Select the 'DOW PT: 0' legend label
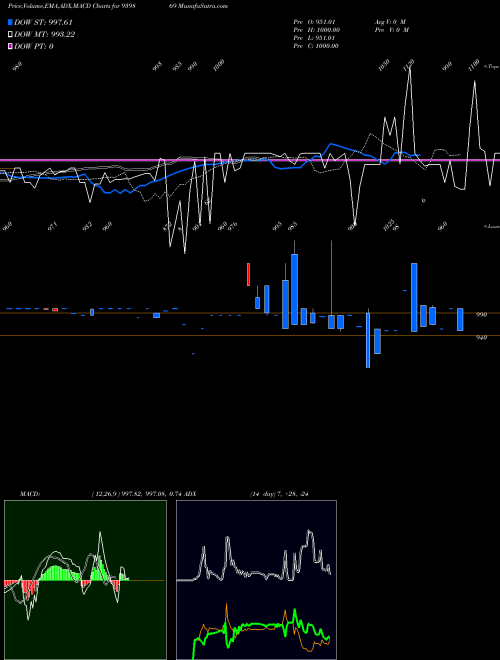Screen dimensions: 500x660 [x=33, y=46]
